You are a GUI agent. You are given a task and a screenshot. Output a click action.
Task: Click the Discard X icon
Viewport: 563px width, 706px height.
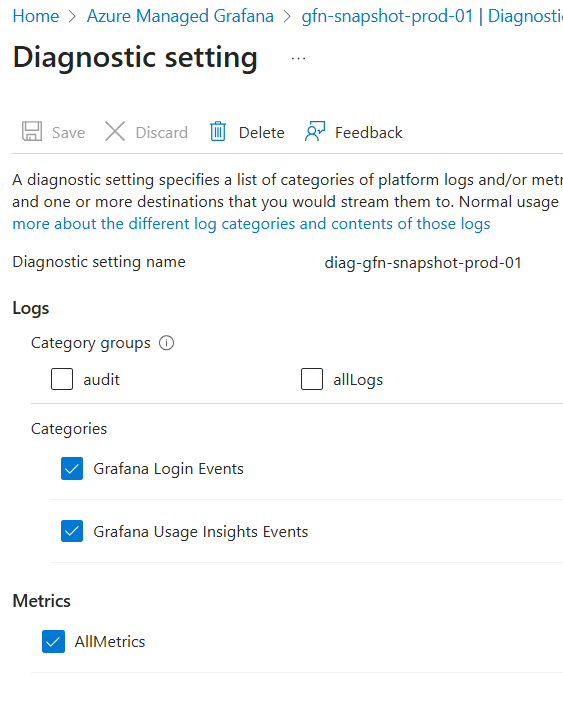coord(115,131)
